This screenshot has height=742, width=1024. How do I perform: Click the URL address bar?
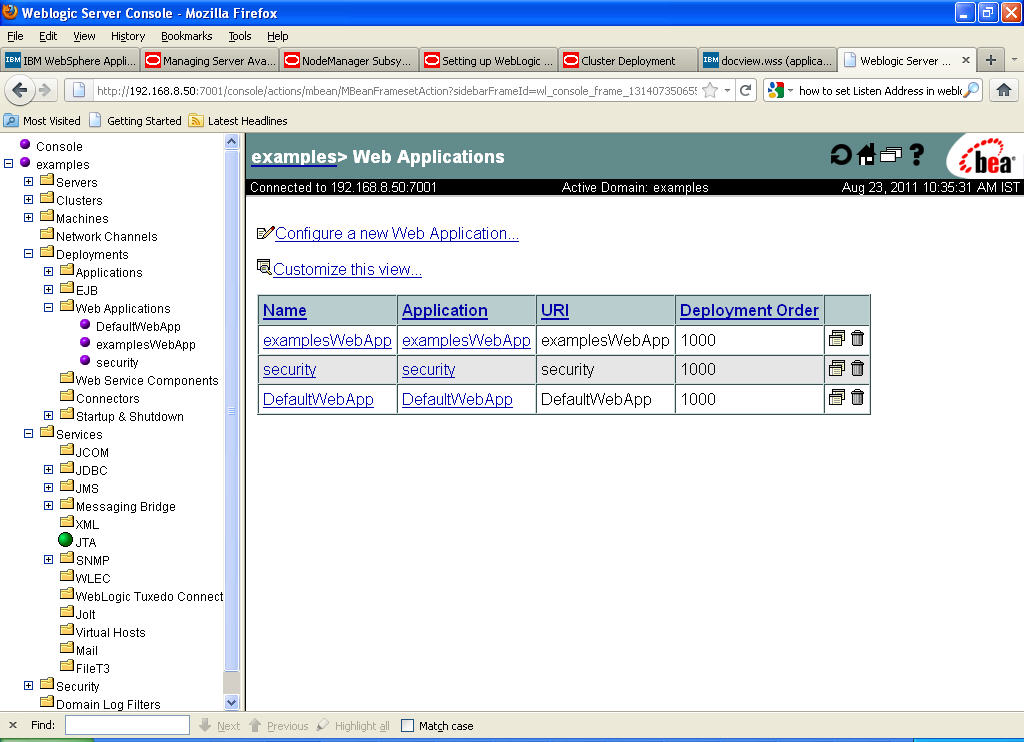point(396,91)
